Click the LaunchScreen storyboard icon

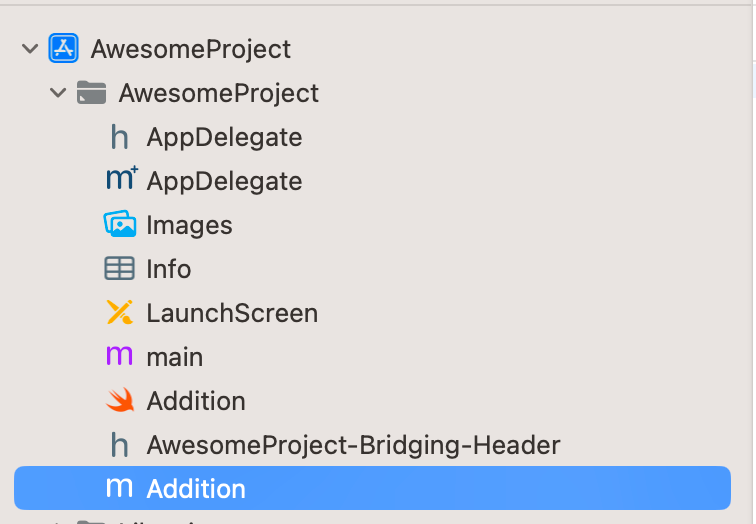(x=119, y=312)
